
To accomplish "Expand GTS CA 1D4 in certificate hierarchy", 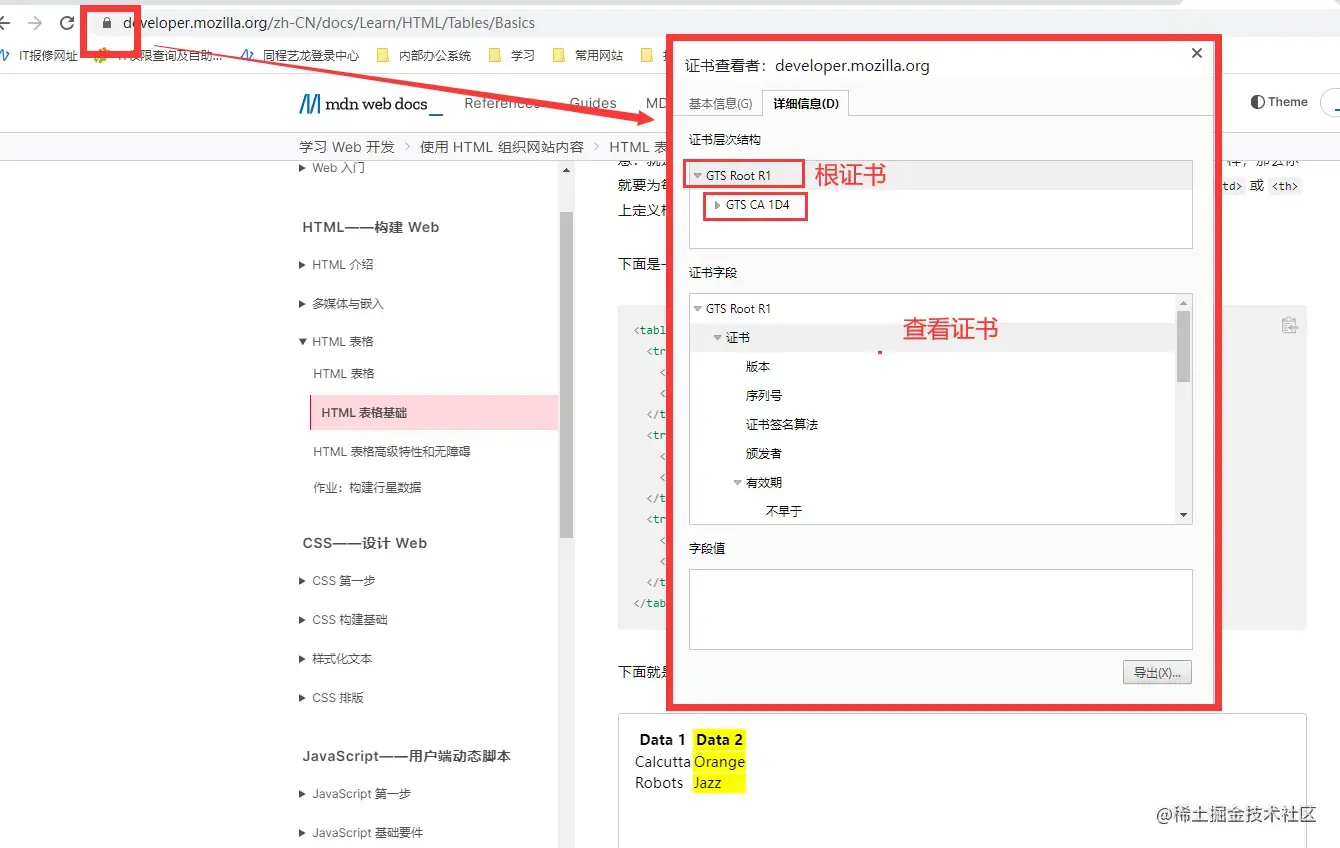I will tap(717, 205).
